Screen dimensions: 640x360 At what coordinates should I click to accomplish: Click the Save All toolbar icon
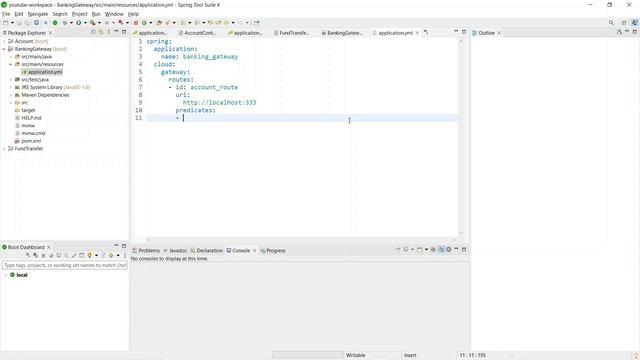(x=27, y=23)
